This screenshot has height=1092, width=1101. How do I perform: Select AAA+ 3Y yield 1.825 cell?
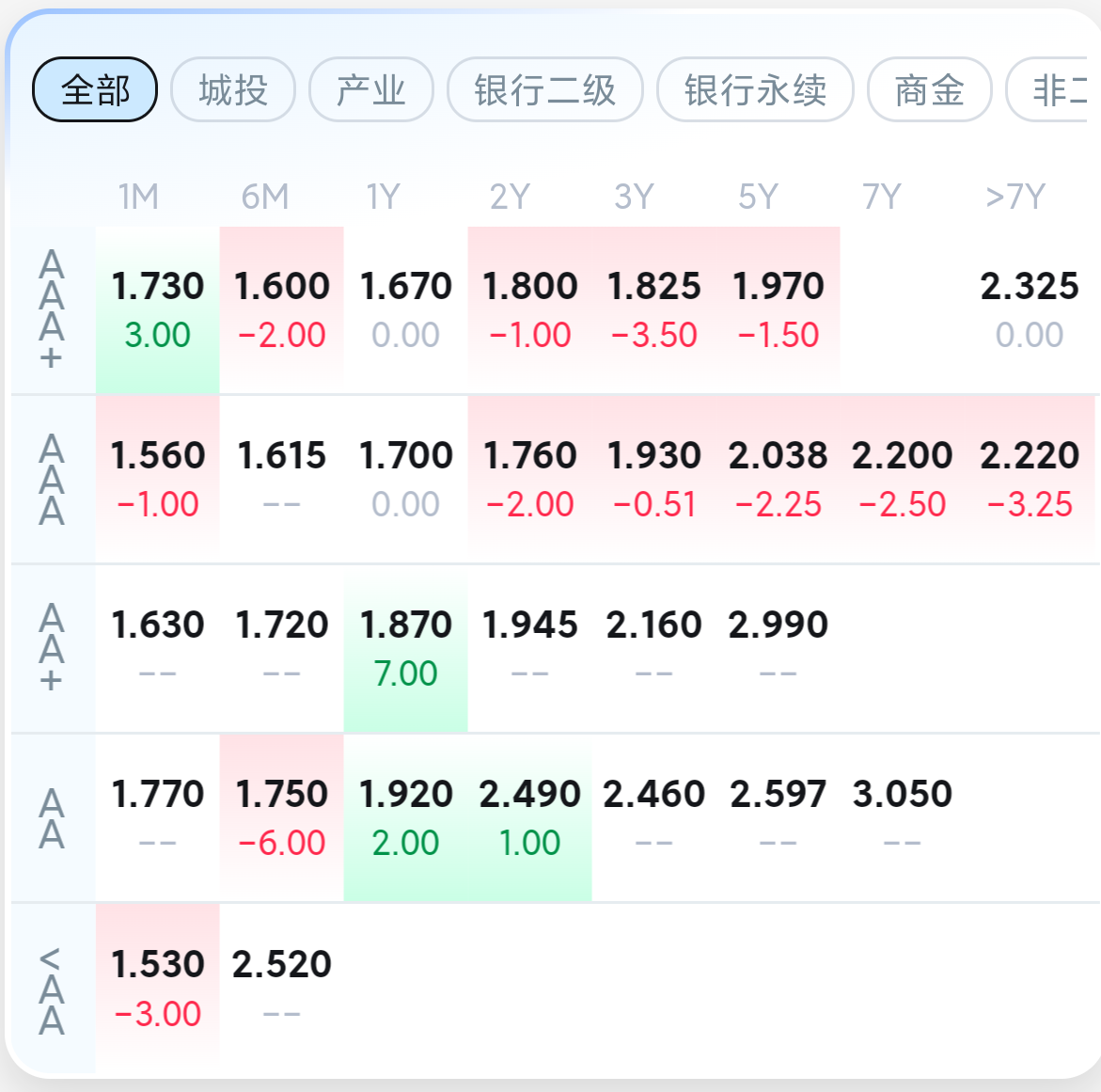(x=653, y=309)
